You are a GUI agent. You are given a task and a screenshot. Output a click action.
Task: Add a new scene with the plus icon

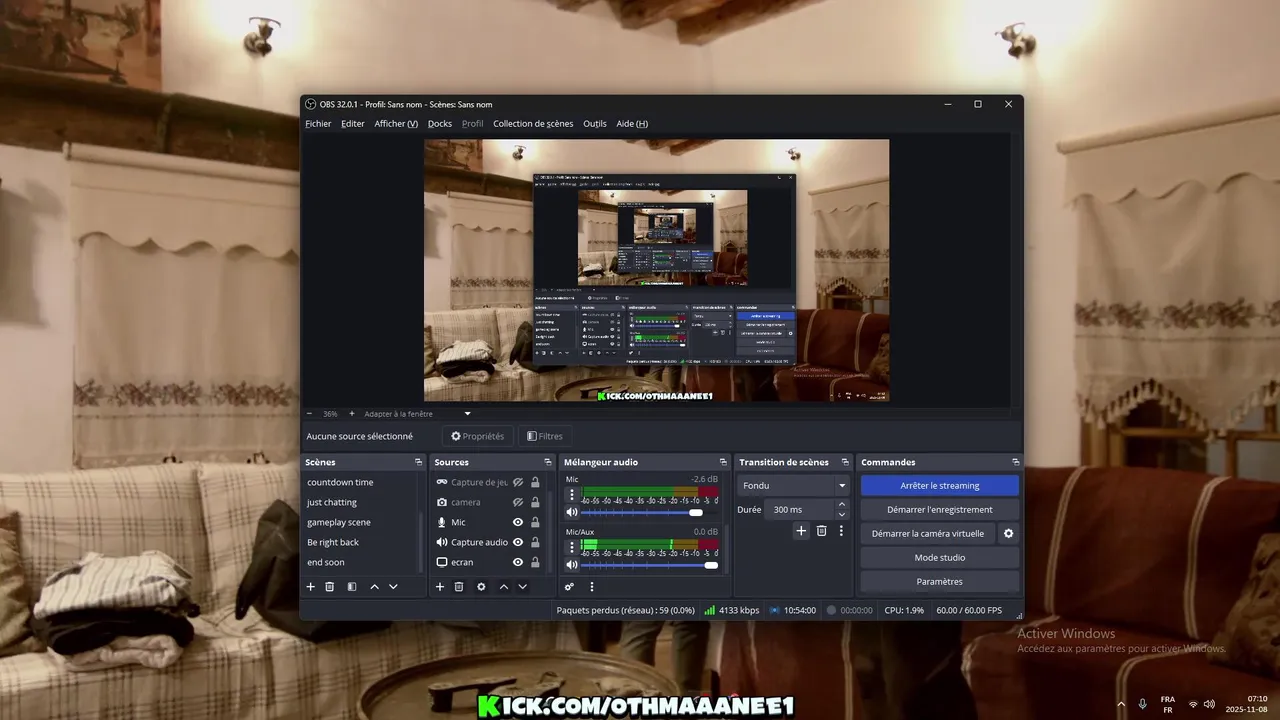tap(311, 587)
